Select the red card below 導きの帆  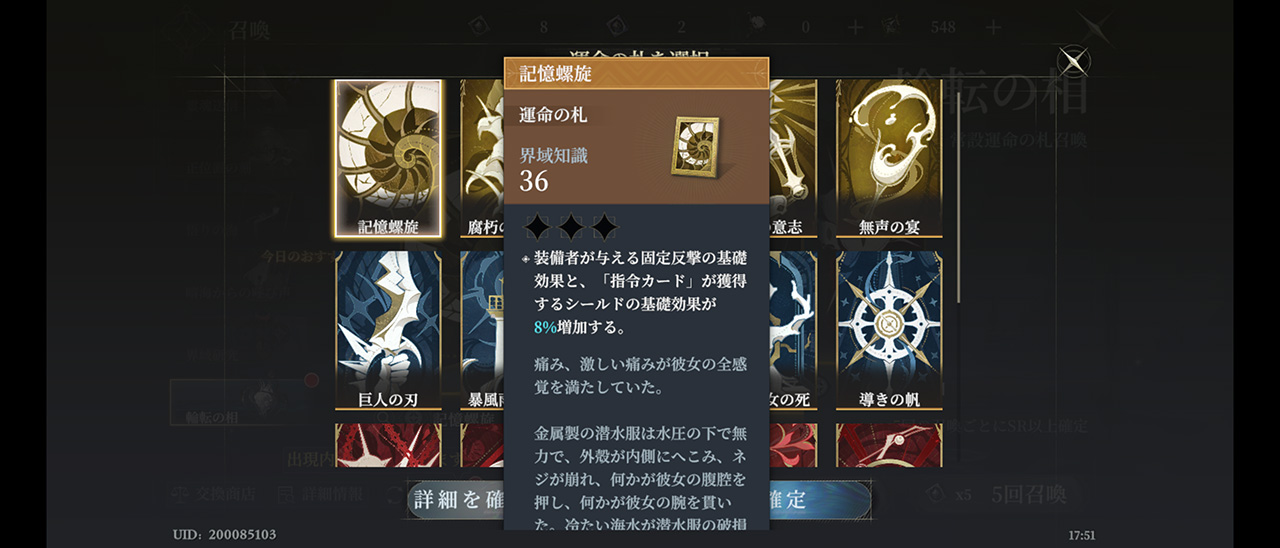coord(890,445)
